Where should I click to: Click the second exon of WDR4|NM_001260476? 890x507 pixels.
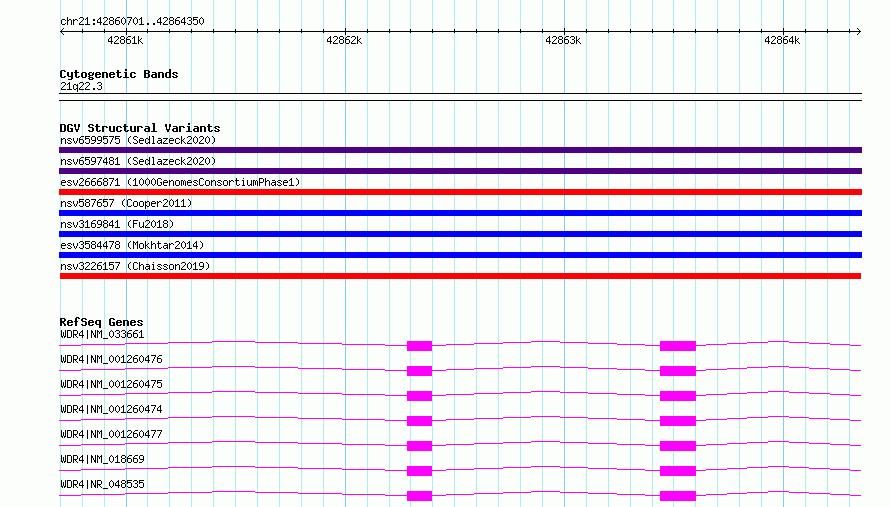[x=678, y=371]
